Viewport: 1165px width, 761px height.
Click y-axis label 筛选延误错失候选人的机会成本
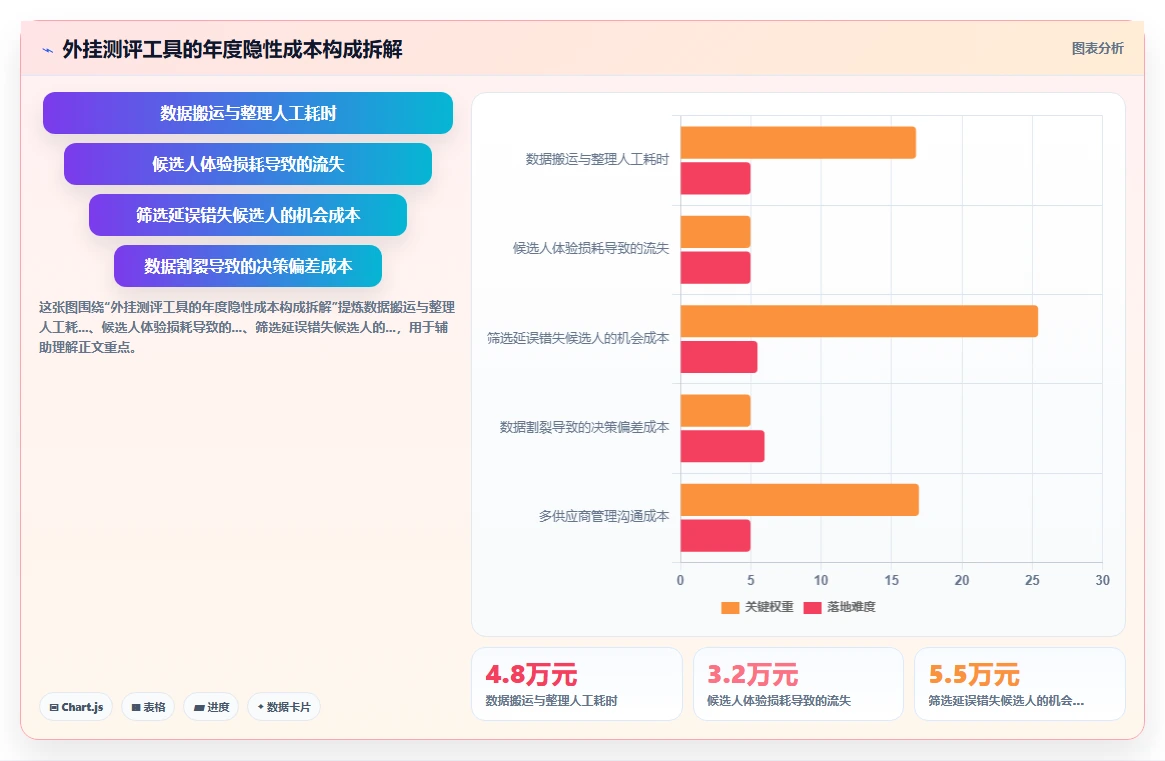(578, 338)
